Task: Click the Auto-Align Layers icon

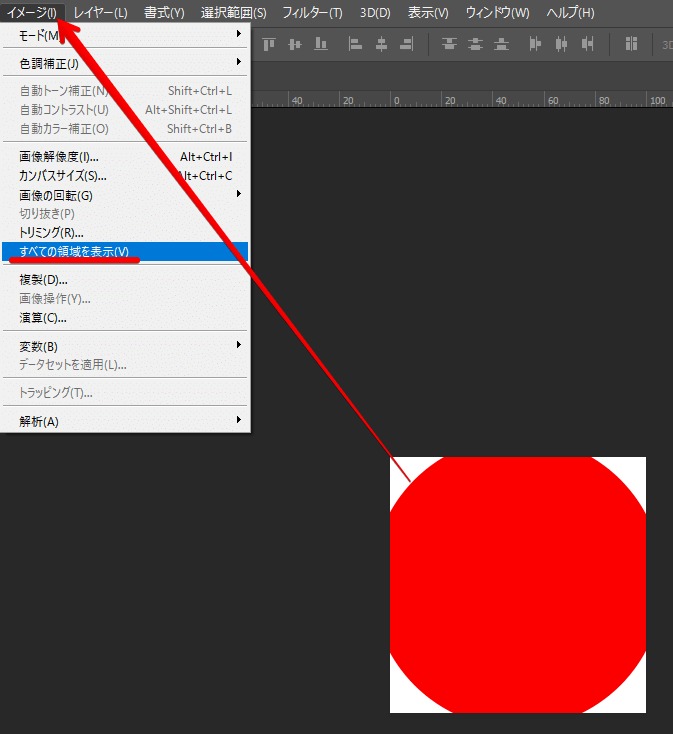Action: point(631,44)
